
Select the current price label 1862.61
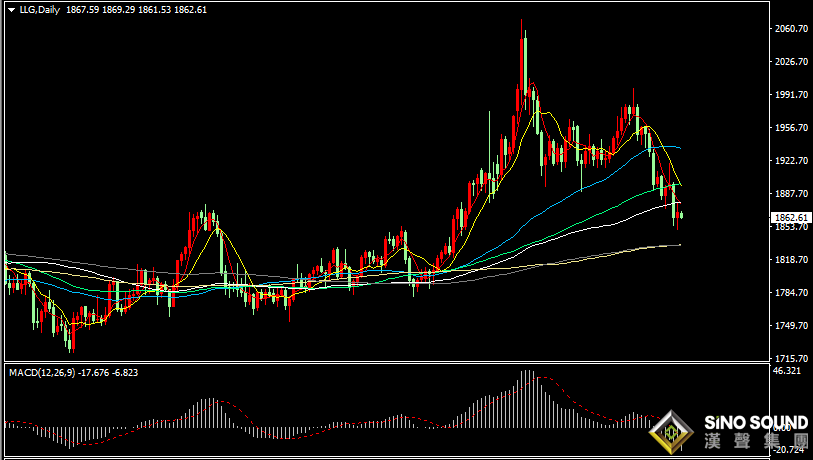tap(791, 218)
